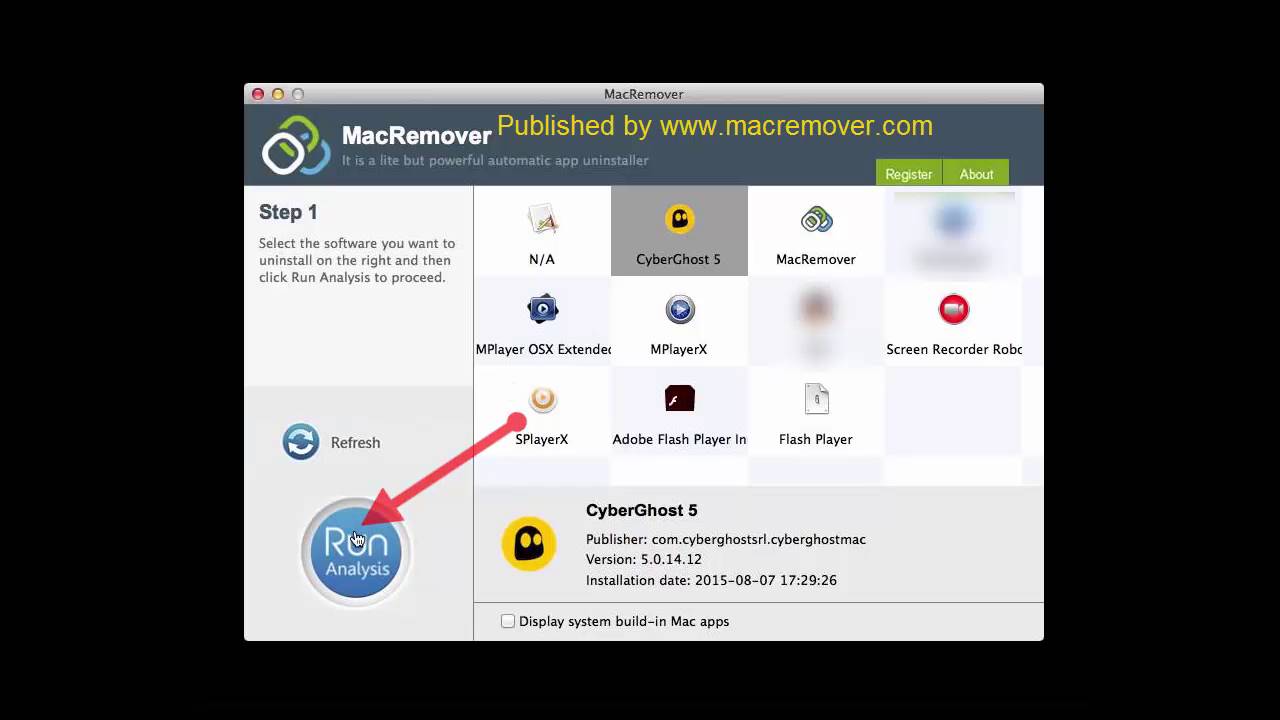The height and width of the screenshot is (720, 1280).
Task: Click the Refresh circular arrows icon
Action: (301, 442)
